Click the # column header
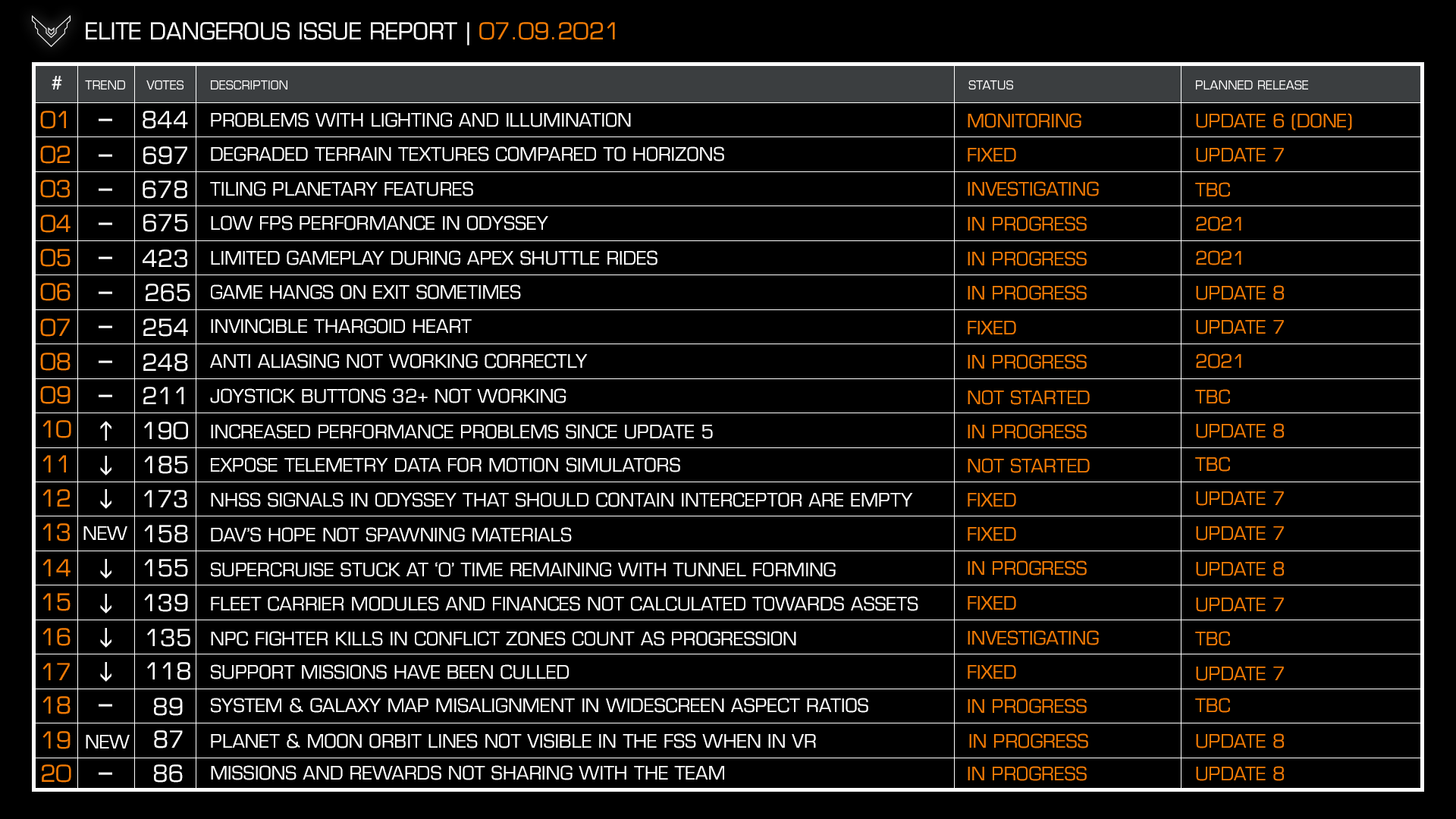The height and width of the screenshot is (819, 1456). click(x=56, y=83)
